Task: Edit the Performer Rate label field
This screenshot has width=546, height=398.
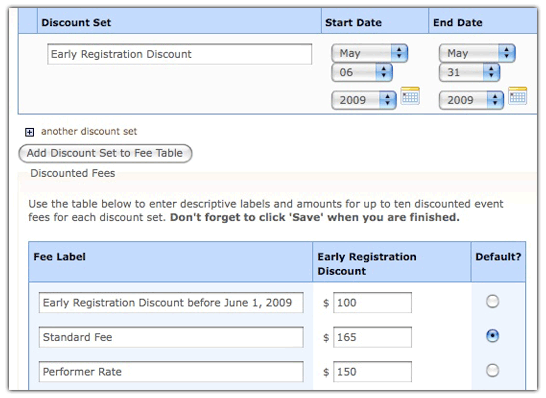Action: point(171,372)
